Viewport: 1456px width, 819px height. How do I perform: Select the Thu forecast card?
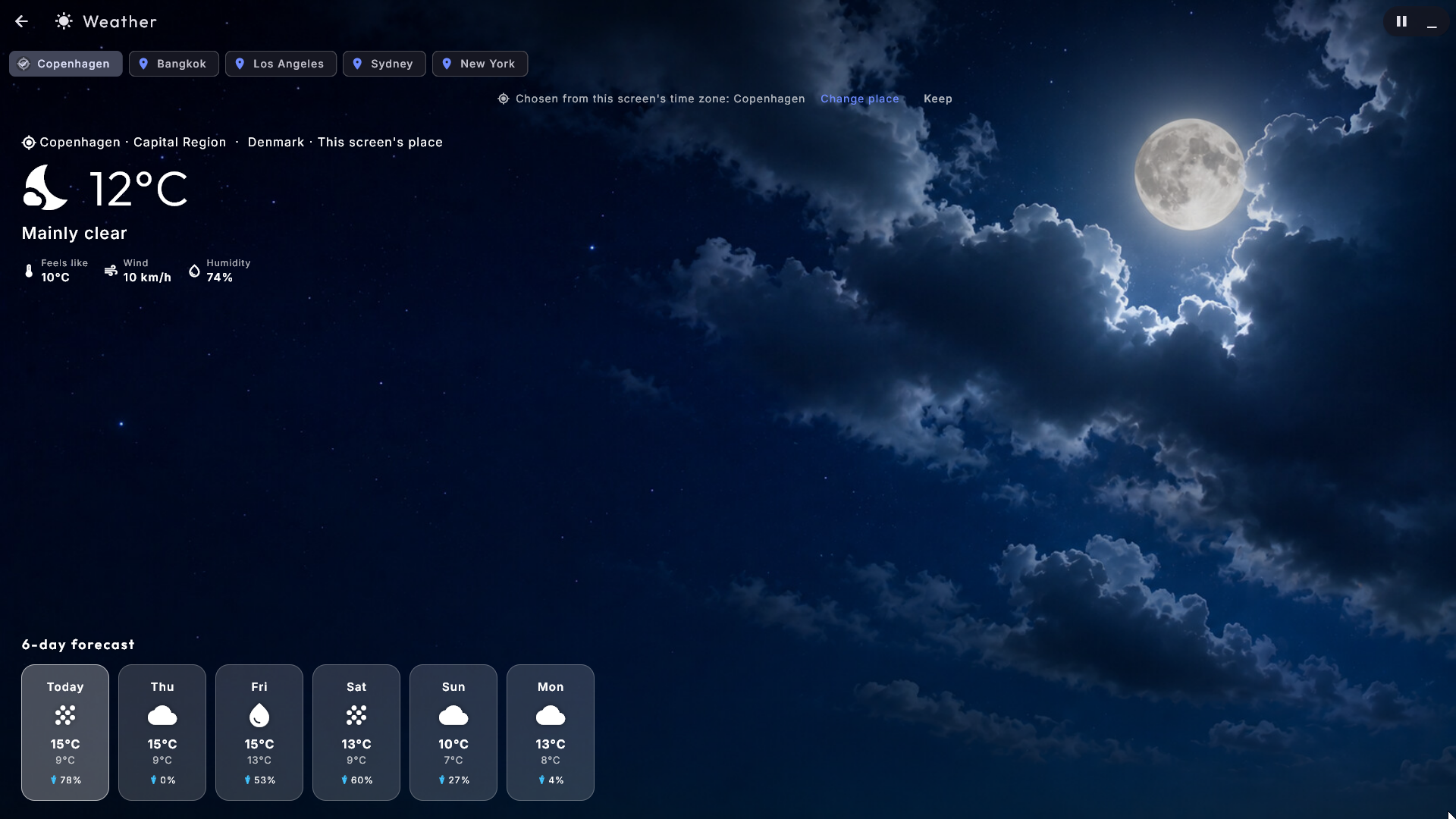click(162, 733)
